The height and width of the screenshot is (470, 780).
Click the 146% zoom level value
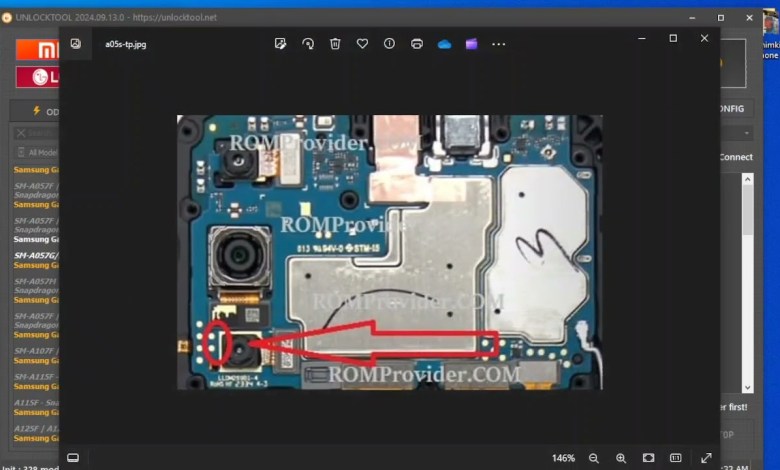pyautogui.click(x=563, y=458)
